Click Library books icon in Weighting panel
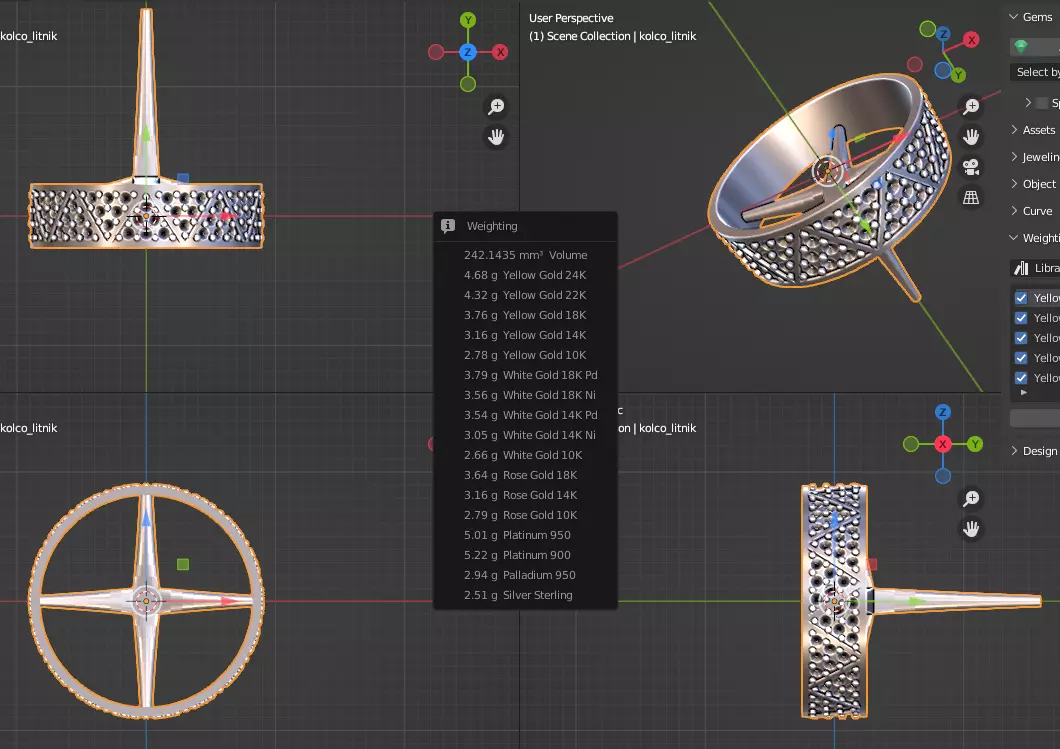 point(1021,268)
